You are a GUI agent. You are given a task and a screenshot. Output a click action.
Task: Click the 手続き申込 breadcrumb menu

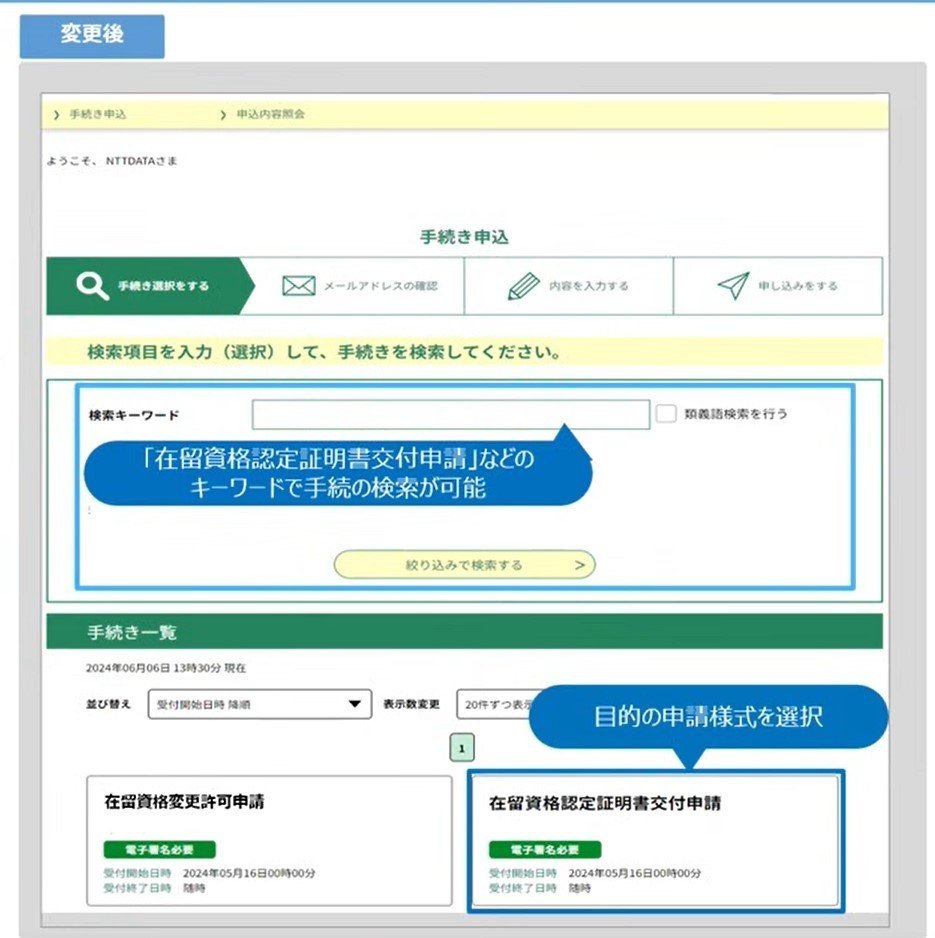[97, 114]
